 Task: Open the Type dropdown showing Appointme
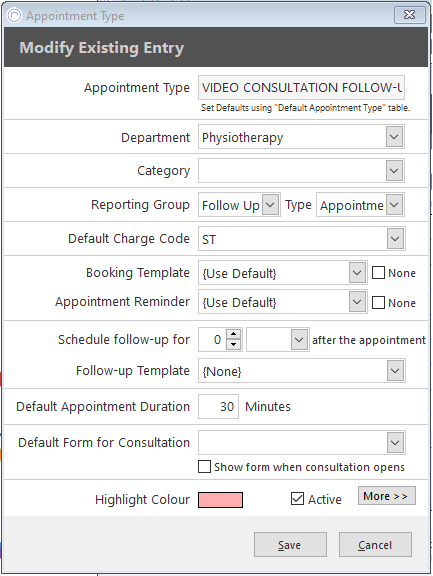[394, 205]
